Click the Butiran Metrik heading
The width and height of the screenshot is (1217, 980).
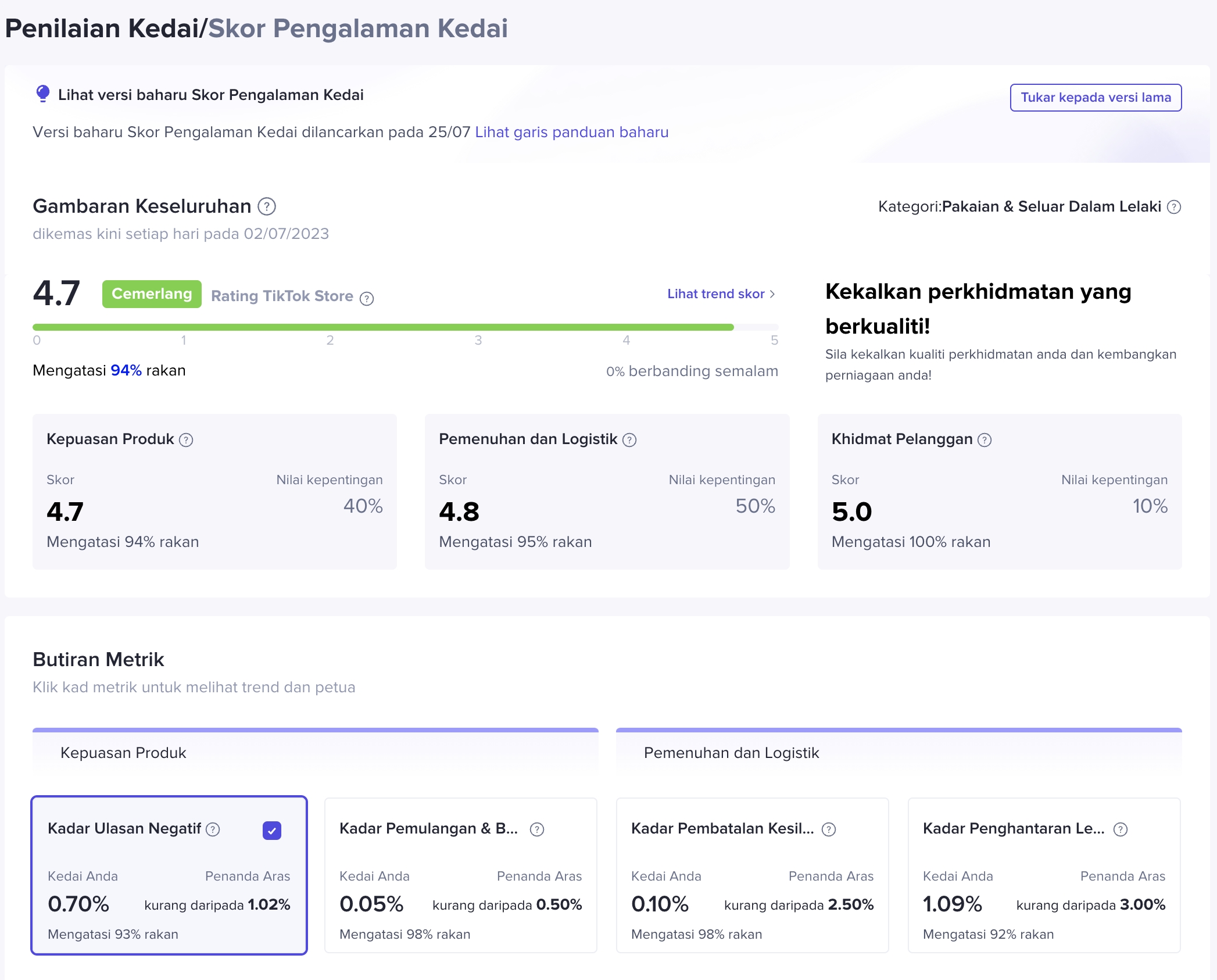(98, 660)
